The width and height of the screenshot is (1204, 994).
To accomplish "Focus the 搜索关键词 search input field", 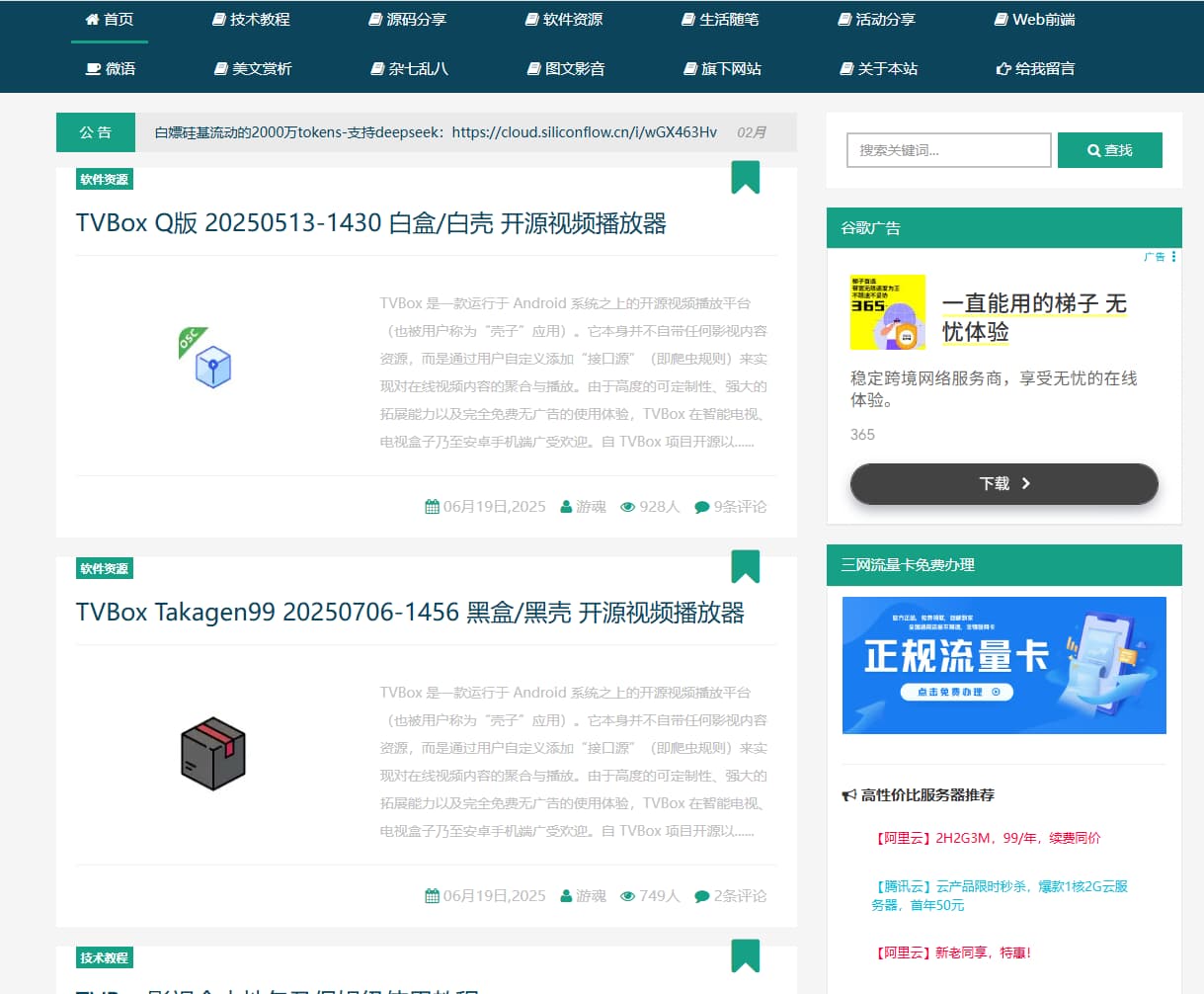I will pyautogui.click(x=948, y=150).
